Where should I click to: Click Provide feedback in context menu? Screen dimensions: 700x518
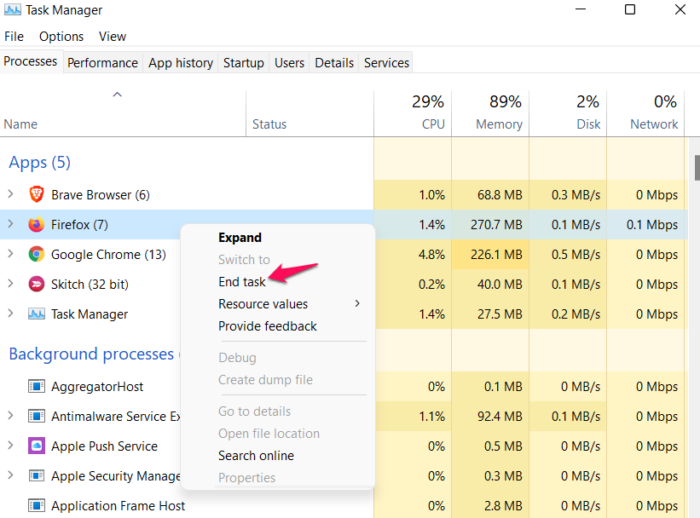point(267,326)
